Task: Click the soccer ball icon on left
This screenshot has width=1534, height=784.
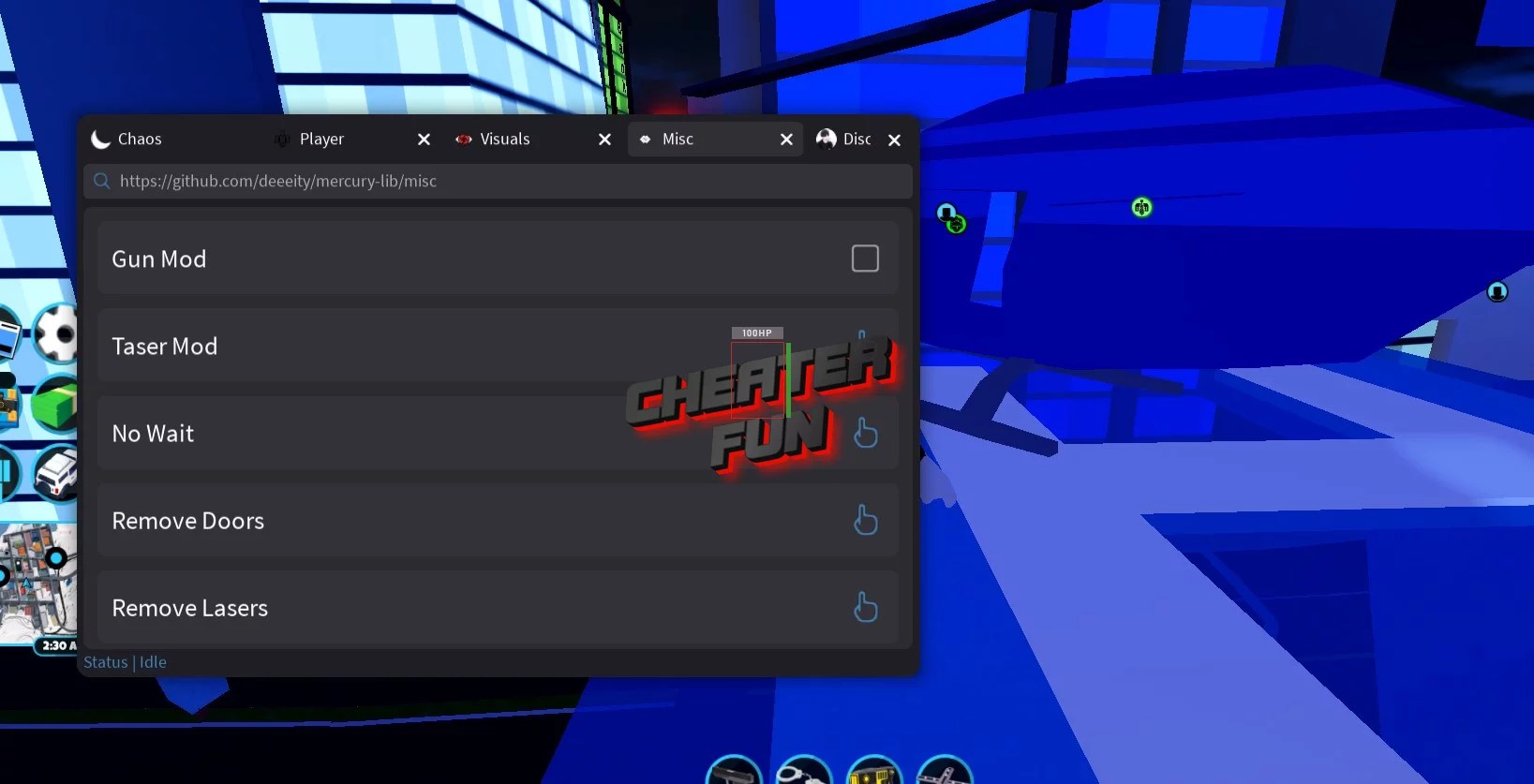Action: (57, 332)
